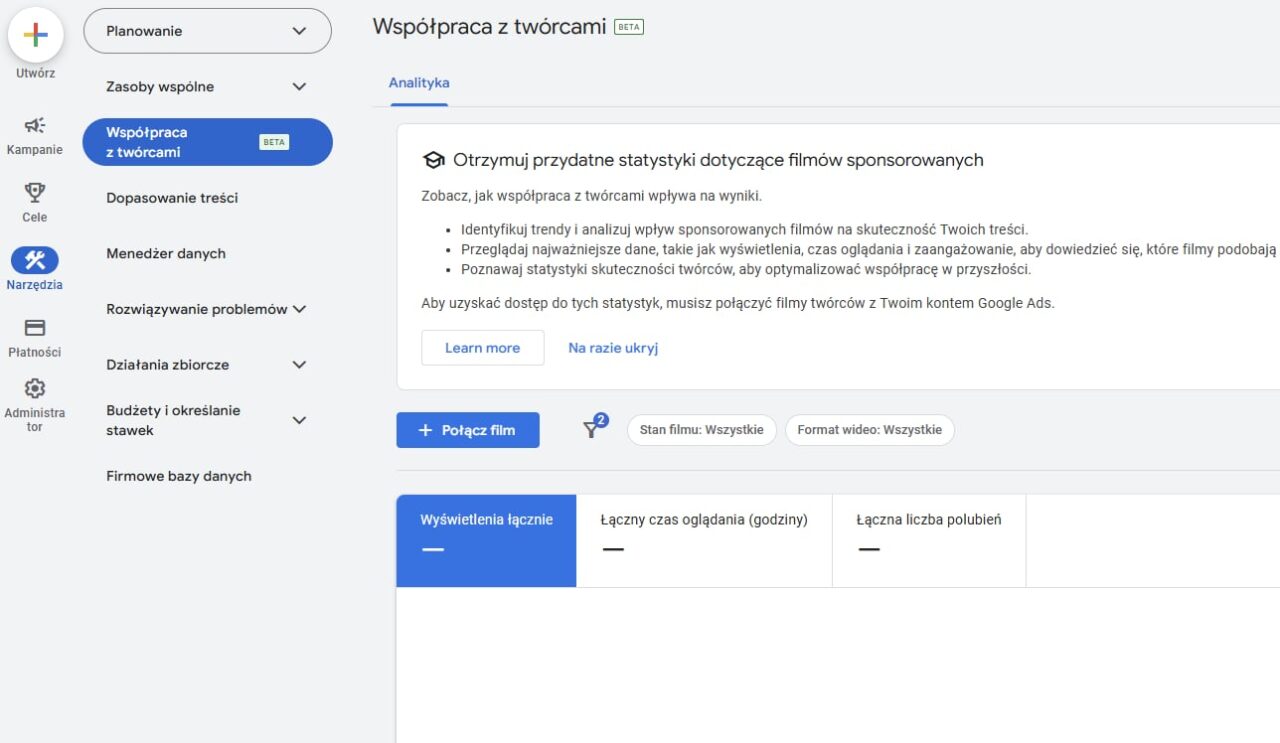Expand Rozwiązywanie problemów section
The width and height of the screenshot is (1280, 743).
(299, 309)
